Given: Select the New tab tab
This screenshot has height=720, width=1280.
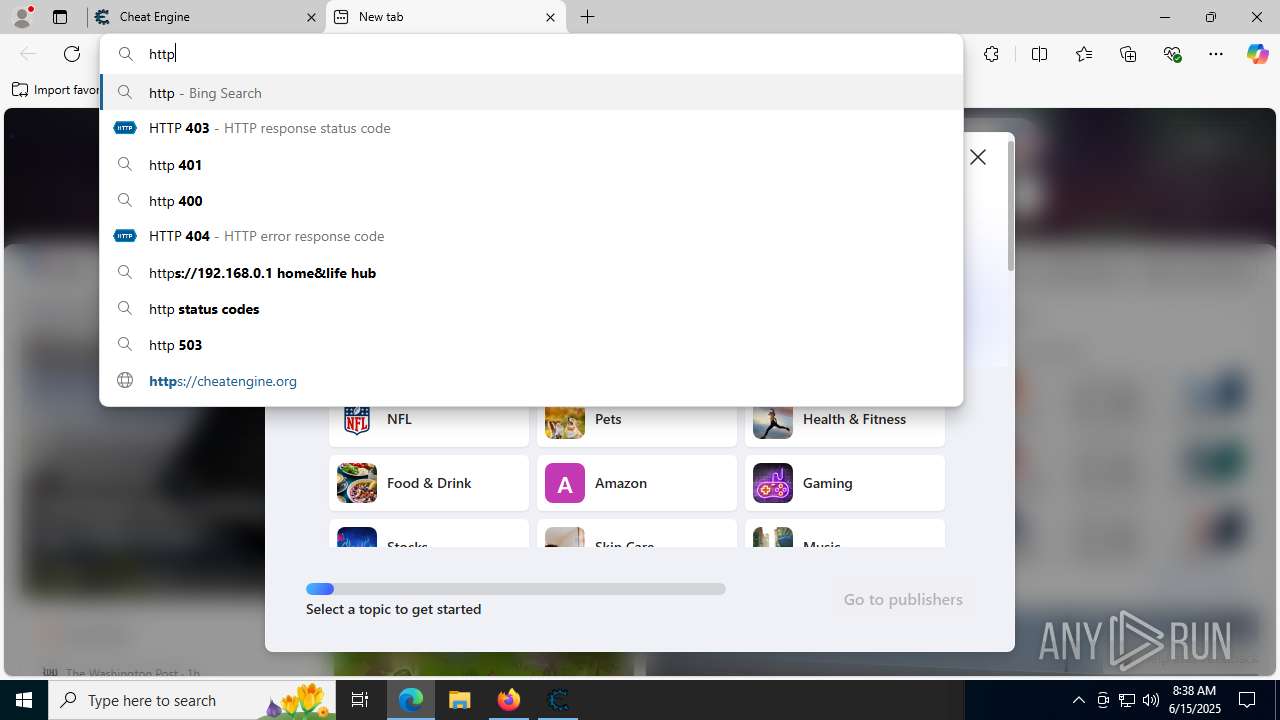Looking at the screenshot, I should (445, 17).
